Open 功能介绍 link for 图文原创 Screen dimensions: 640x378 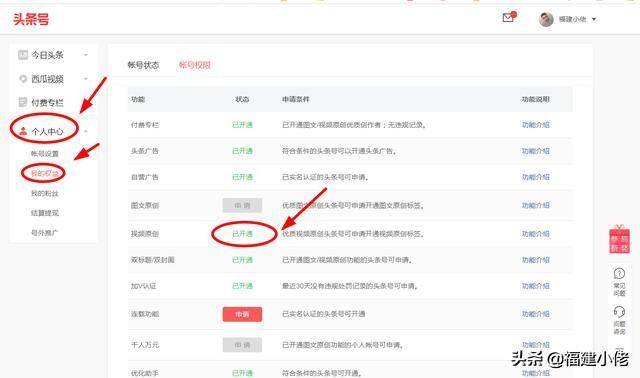click(x=536, y=205)
